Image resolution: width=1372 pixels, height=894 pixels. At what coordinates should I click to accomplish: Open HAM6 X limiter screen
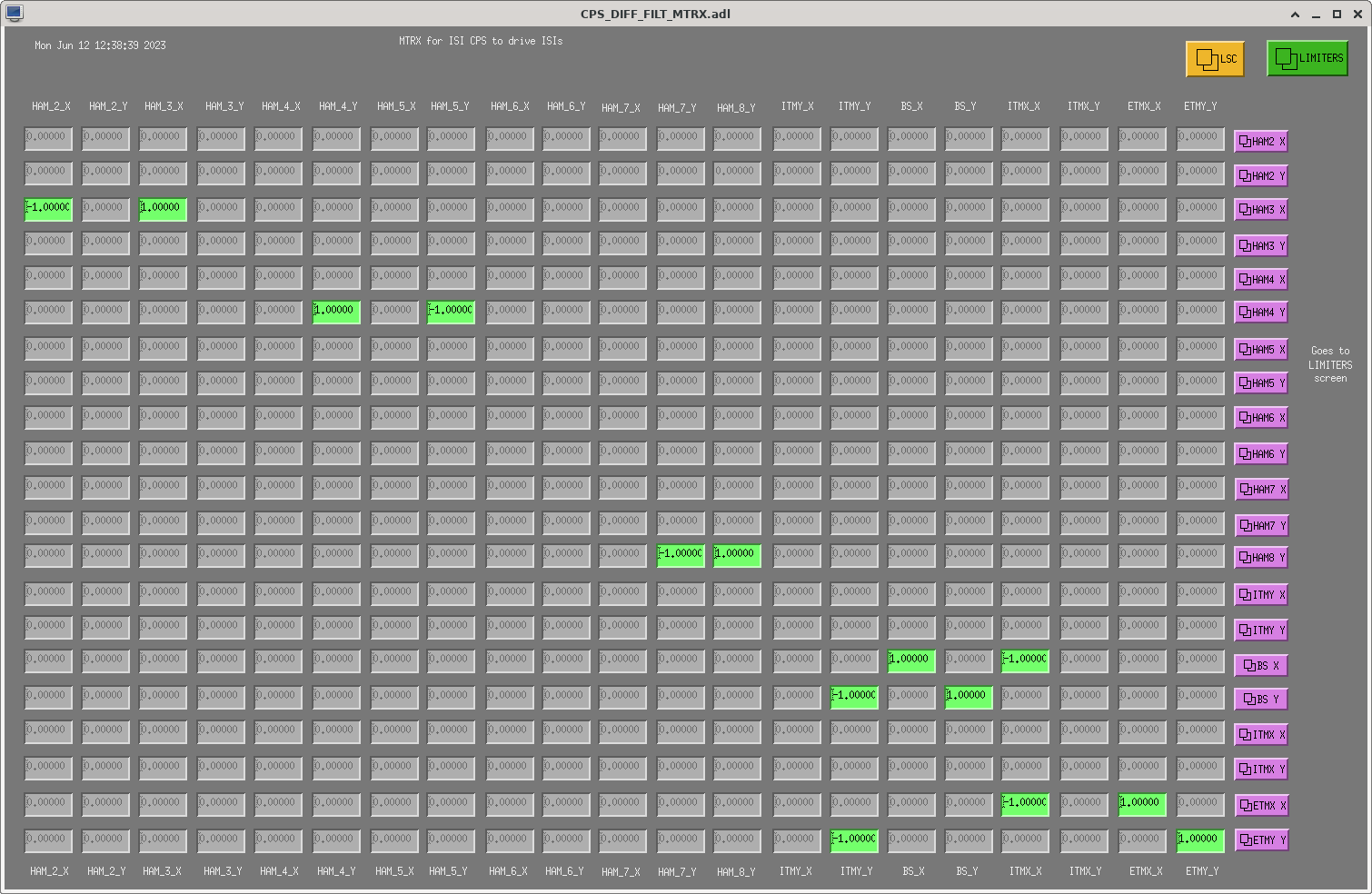[x=1261, y=418]
